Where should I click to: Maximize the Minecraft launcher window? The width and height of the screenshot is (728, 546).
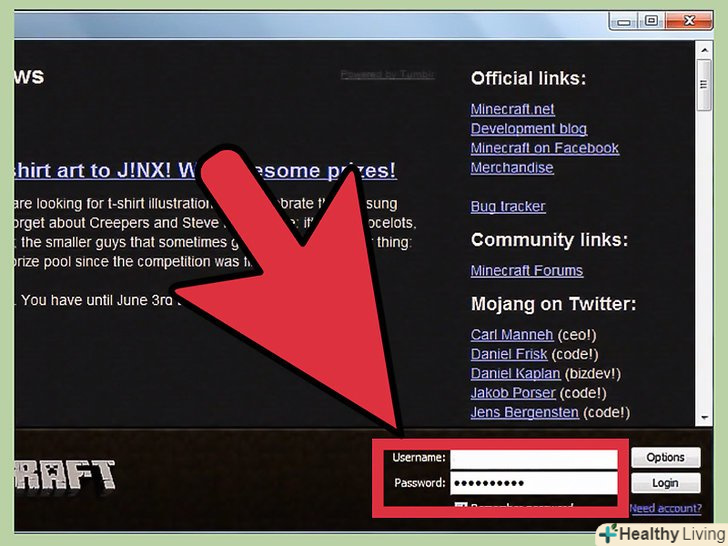pos(651,21)
